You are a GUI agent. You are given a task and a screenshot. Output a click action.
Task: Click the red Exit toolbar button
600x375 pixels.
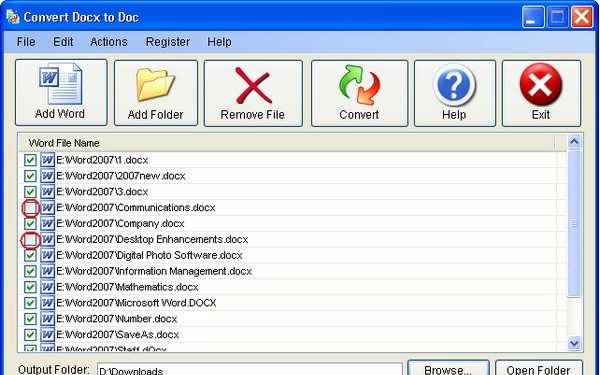[541, 93]
